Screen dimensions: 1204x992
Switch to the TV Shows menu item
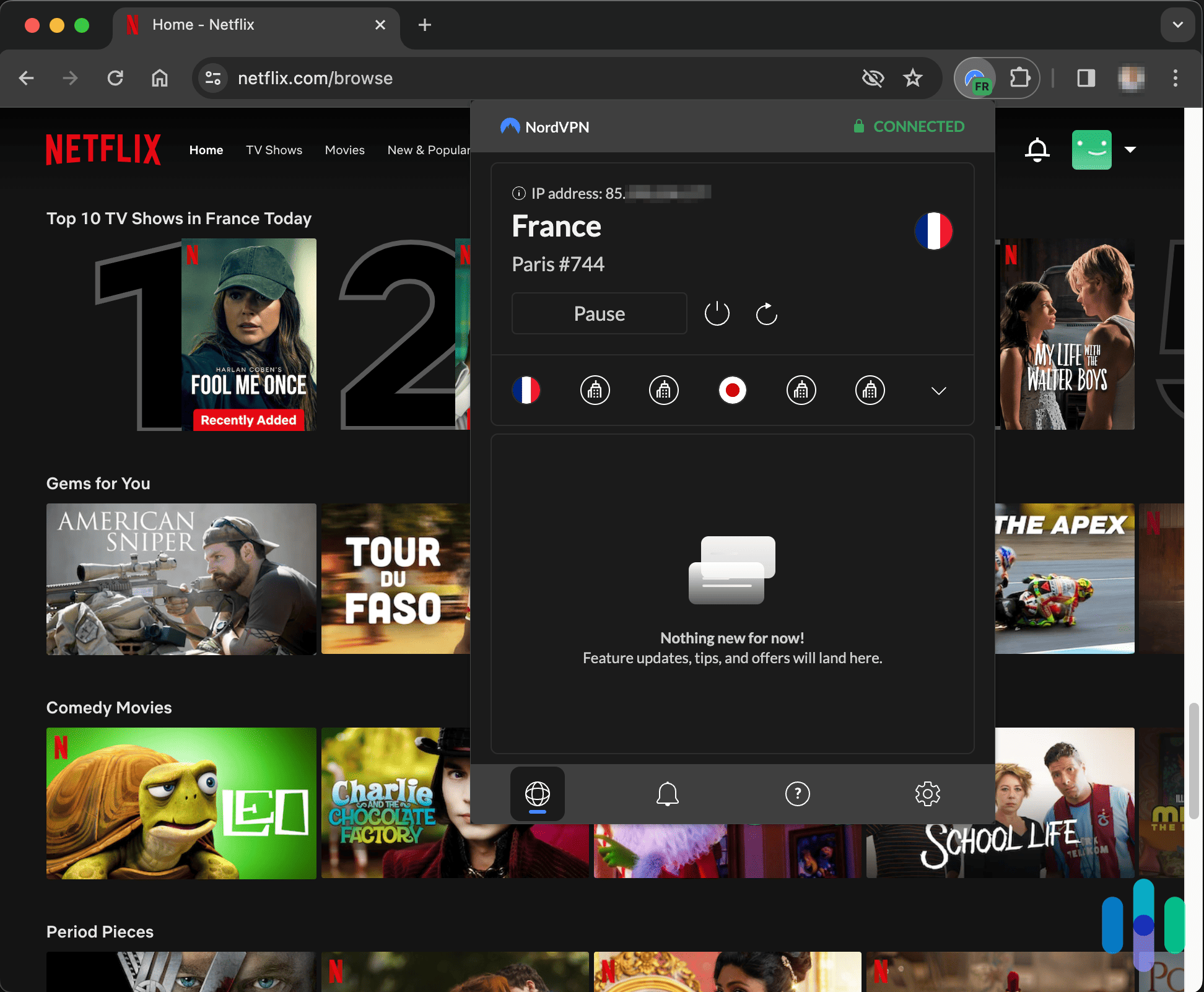tap(274, 149)
